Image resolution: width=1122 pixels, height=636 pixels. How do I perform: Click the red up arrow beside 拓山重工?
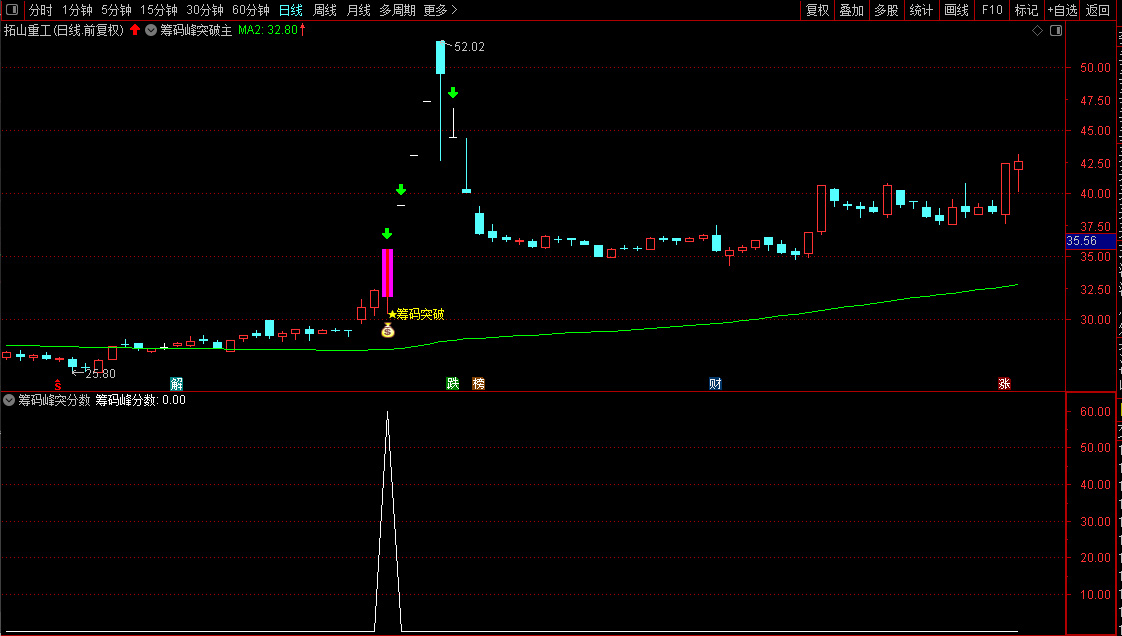pos(135,30)
